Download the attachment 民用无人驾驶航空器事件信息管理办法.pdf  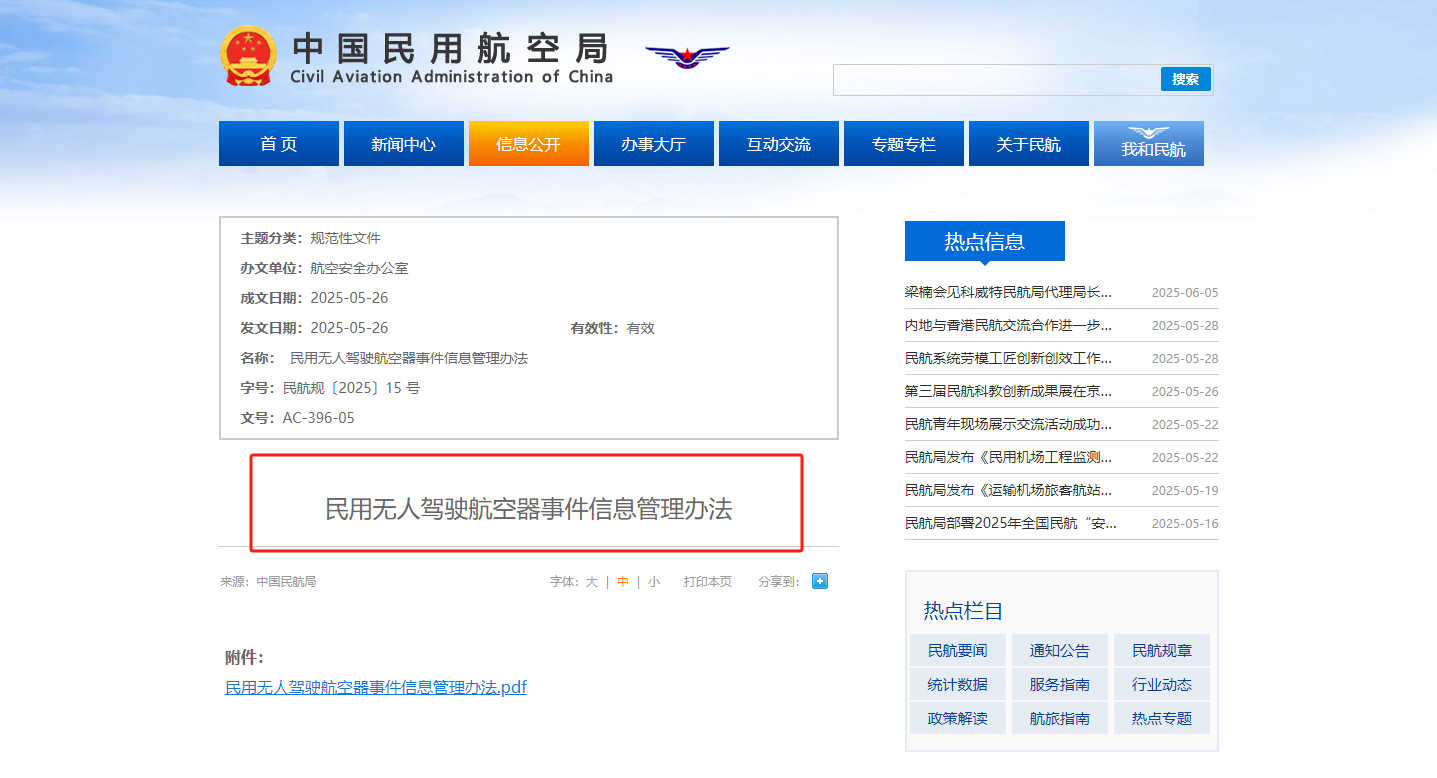(x=376, y=687)
